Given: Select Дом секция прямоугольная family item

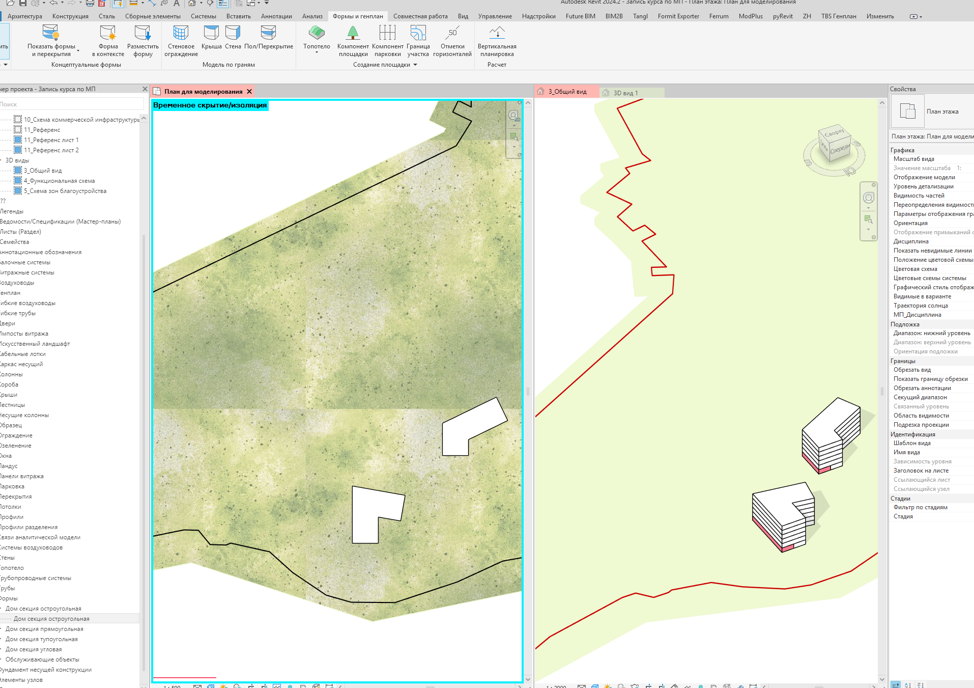Looking at the screenshot, I should click(44, 629).
